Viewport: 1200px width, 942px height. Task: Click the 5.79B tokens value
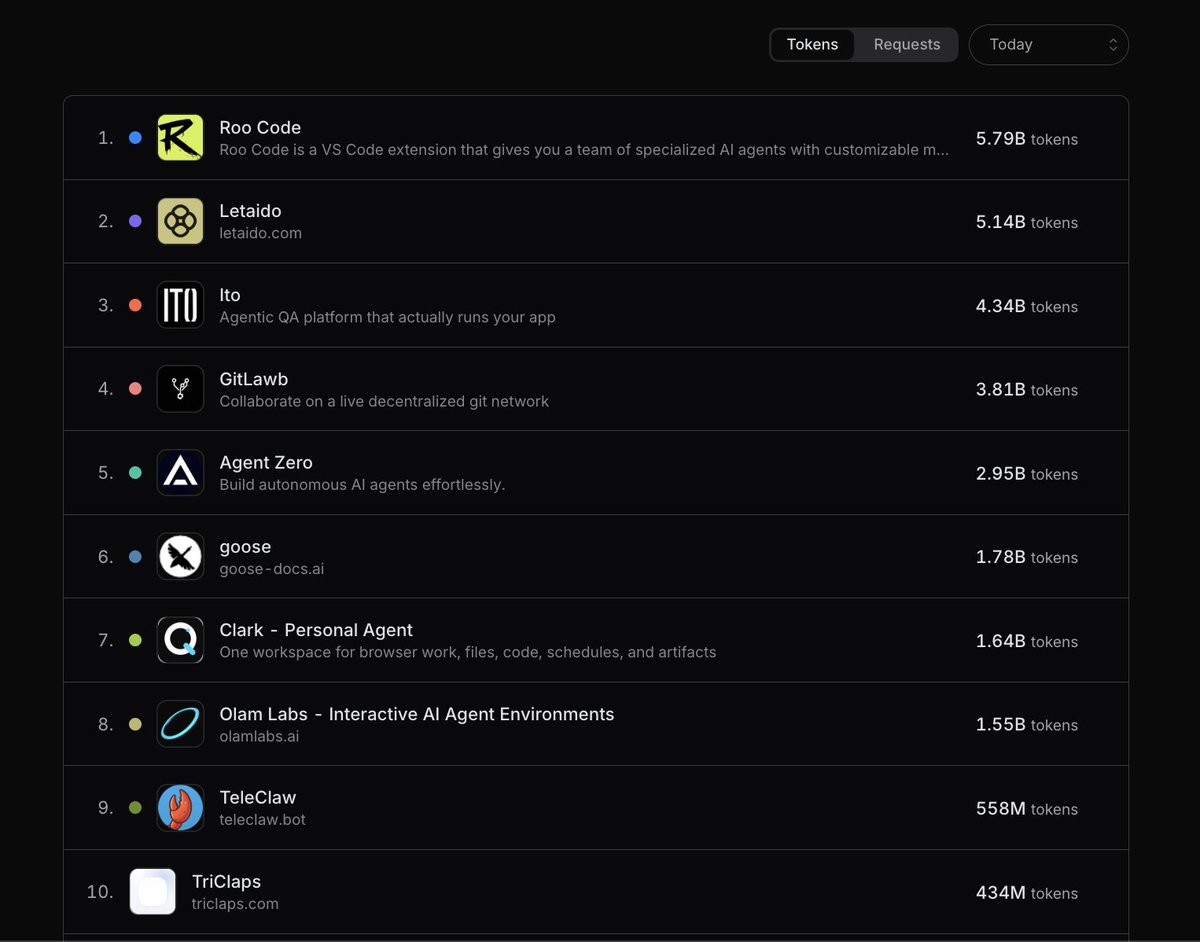pyautogui.click(x=1027, y=139)
